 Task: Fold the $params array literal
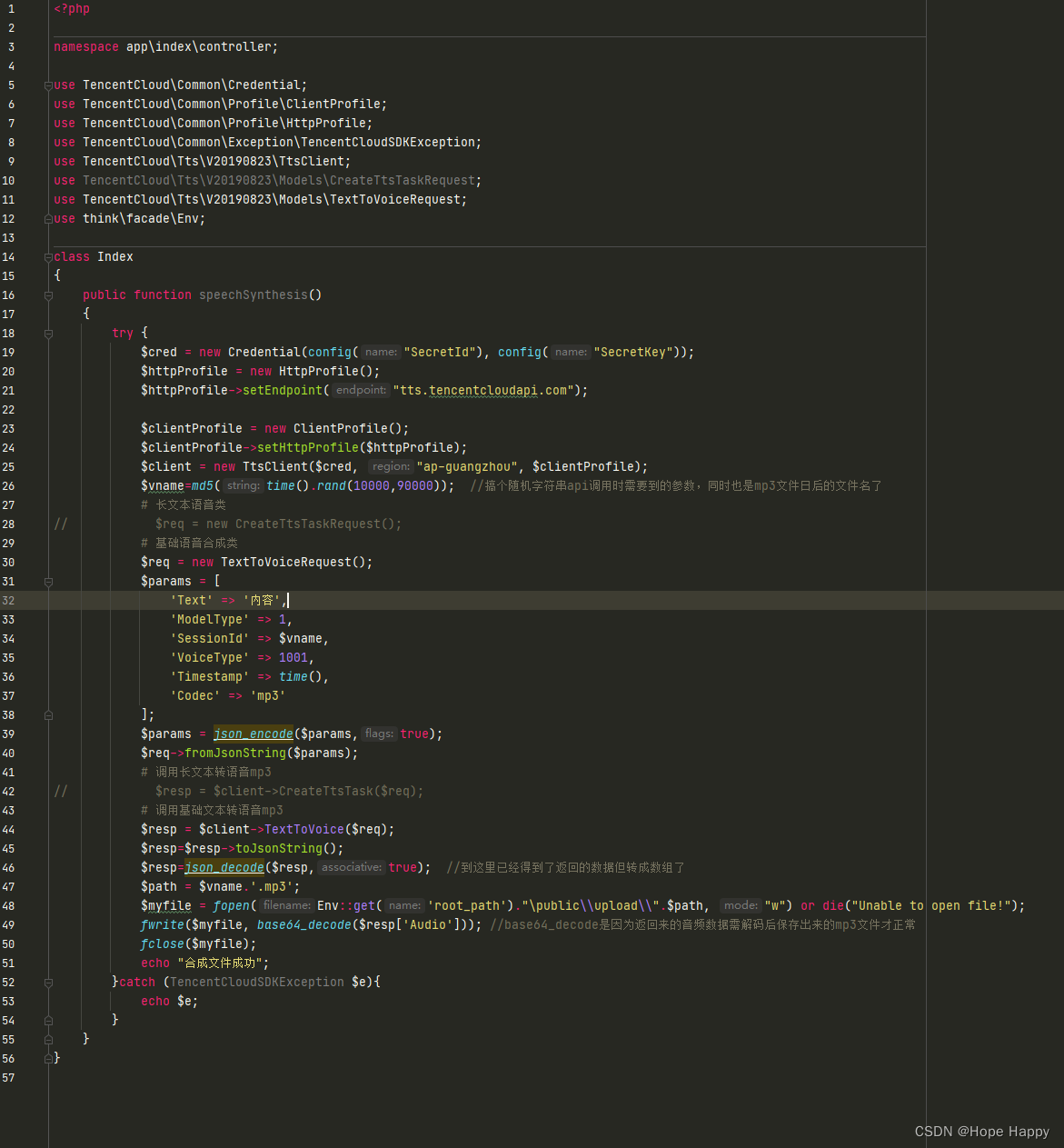[48, 582]
